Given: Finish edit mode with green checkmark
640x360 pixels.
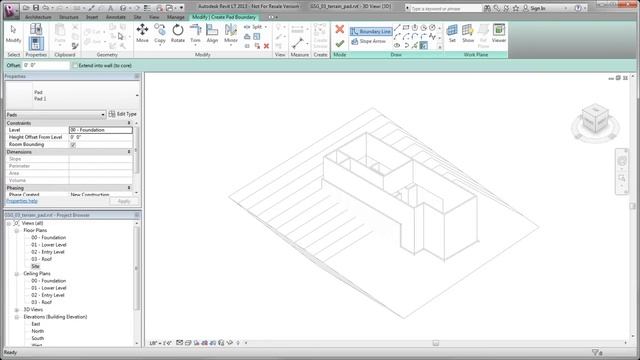Looking at the screenshot, I should click(340, 43).
